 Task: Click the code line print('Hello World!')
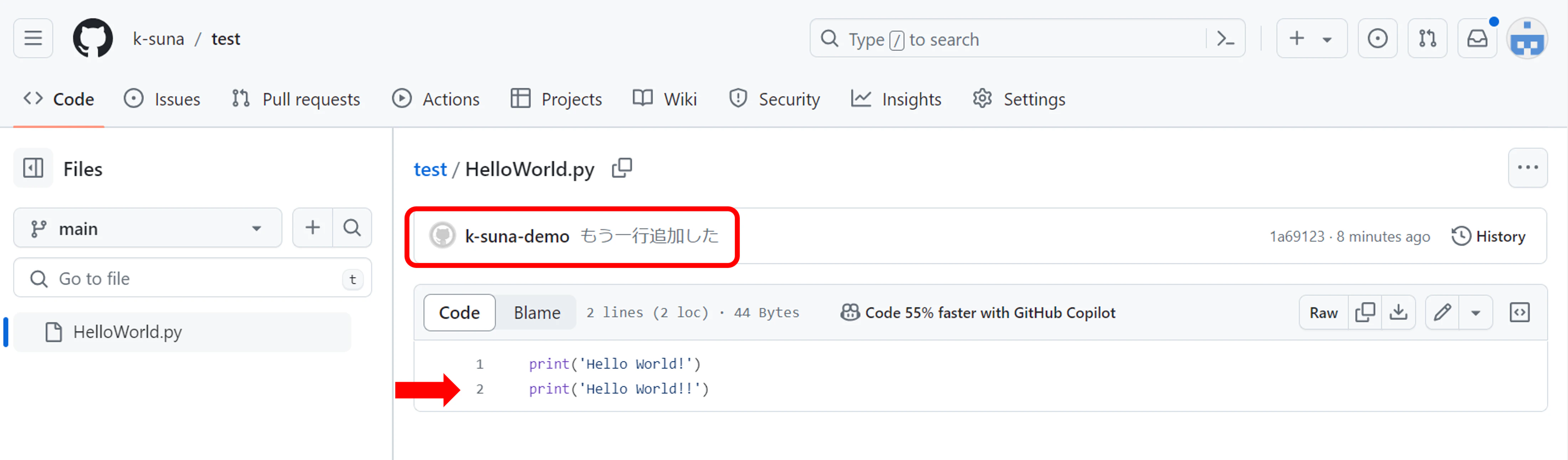[615, 364]
